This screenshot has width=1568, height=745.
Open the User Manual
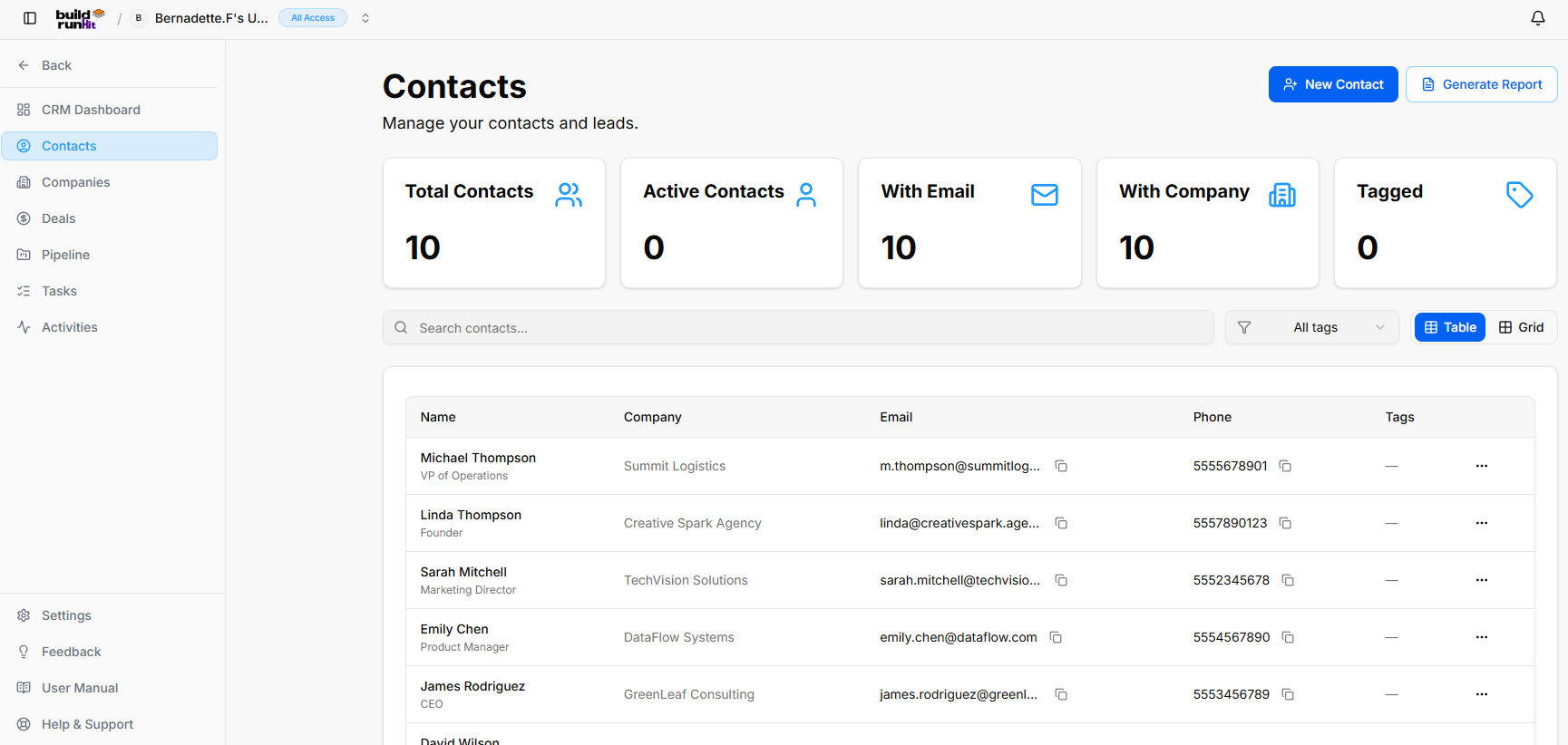(x=110, y=688)
